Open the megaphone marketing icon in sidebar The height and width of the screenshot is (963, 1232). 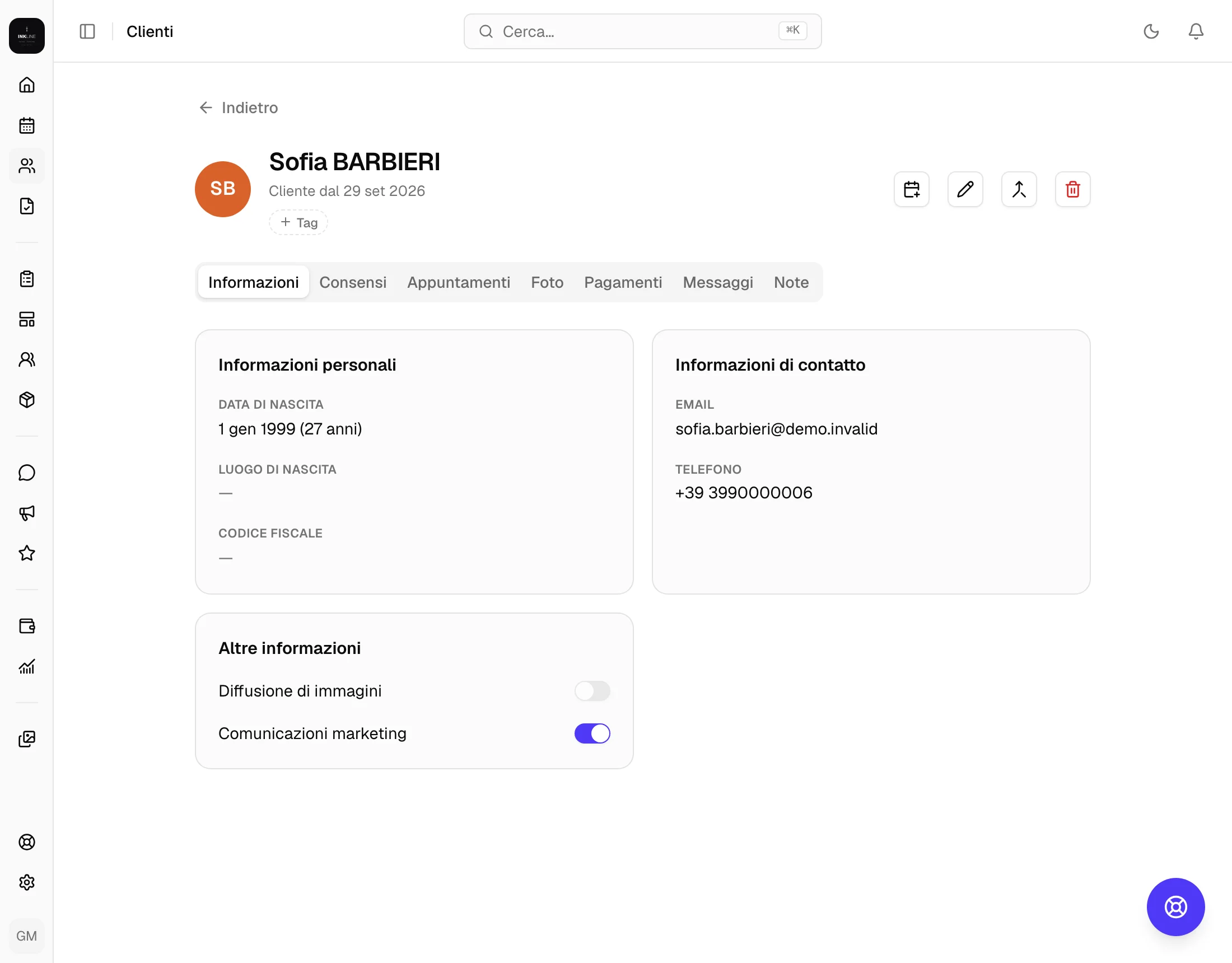coord(26,513)
